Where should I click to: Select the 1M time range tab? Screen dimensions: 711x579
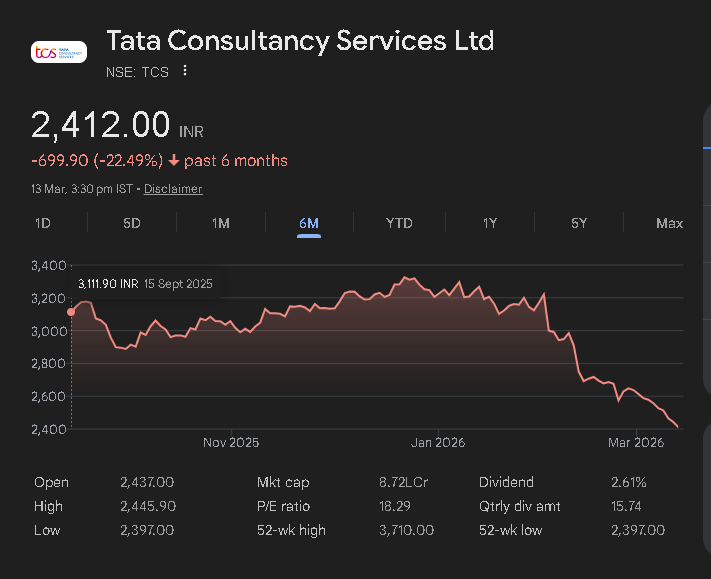[221, 223]
